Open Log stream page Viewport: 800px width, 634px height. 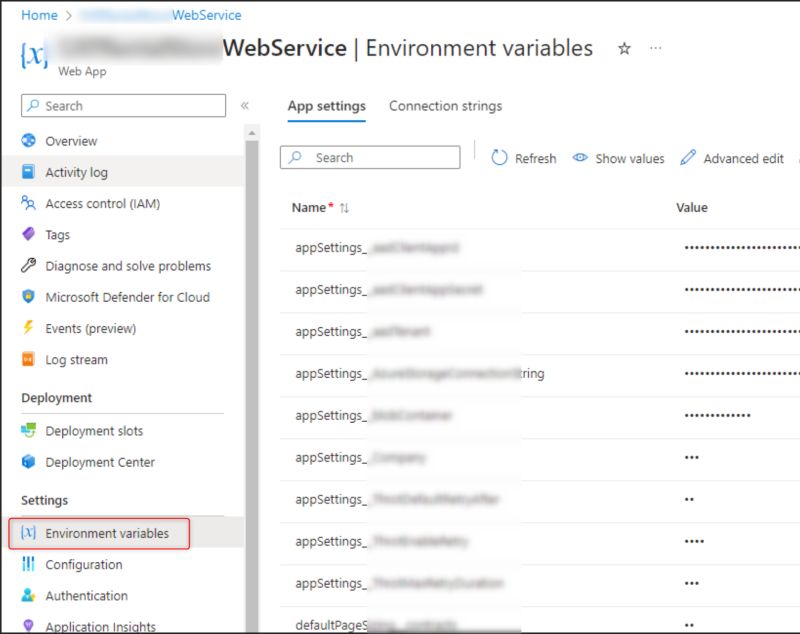pos(77,360)
